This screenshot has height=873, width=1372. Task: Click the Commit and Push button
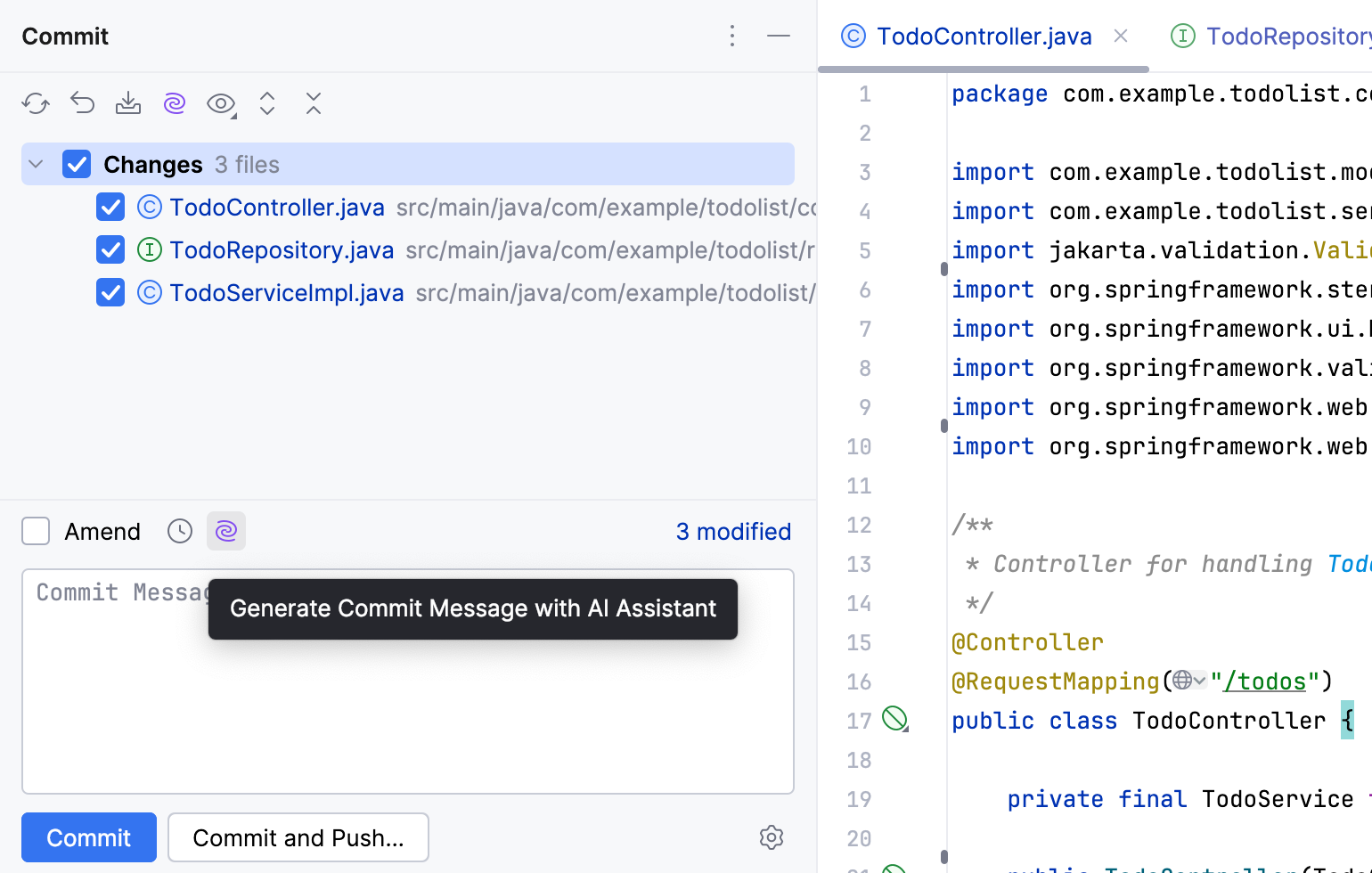298,837
